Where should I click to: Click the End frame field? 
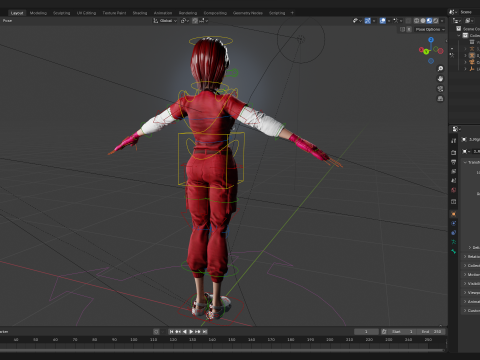pos(431,332)
